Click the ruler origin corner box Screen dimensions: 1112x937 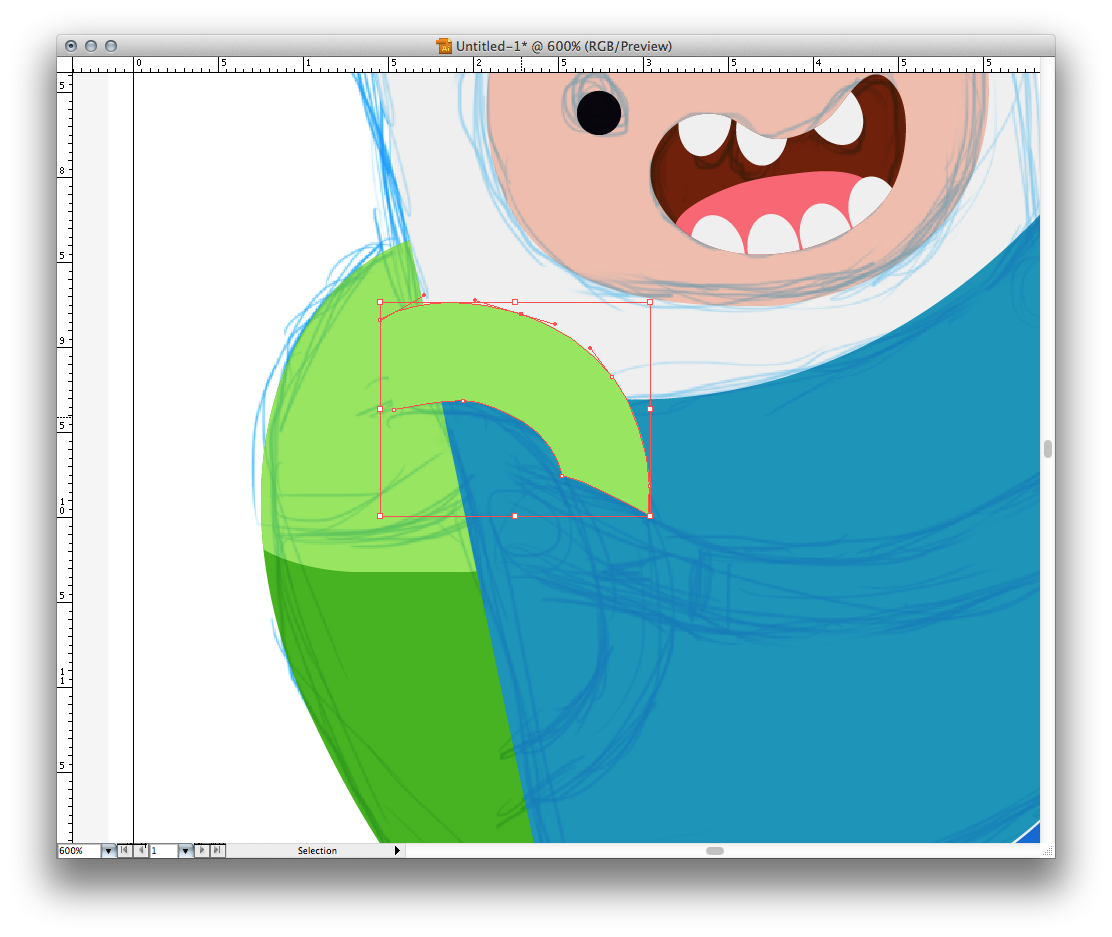coord(65,64)
